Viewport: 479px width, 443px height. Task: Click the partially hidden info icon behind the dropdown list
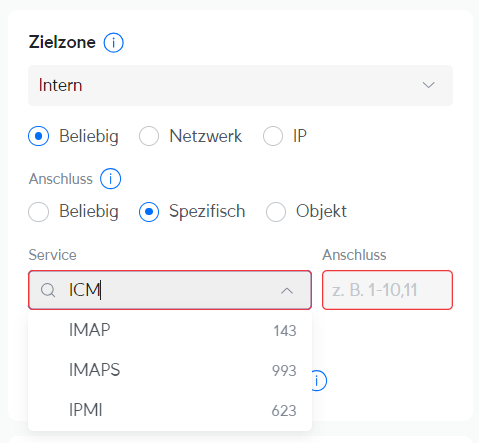319,380
